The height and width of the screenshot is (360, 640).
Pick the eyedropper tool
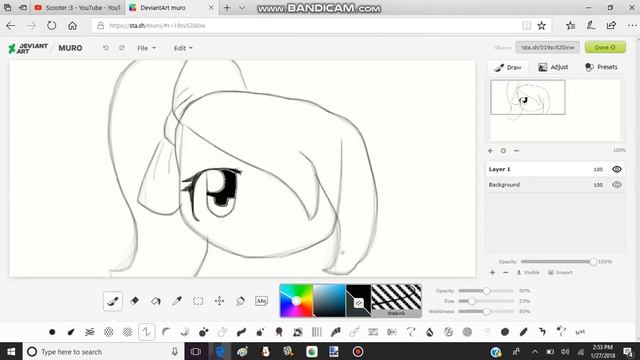177,301
